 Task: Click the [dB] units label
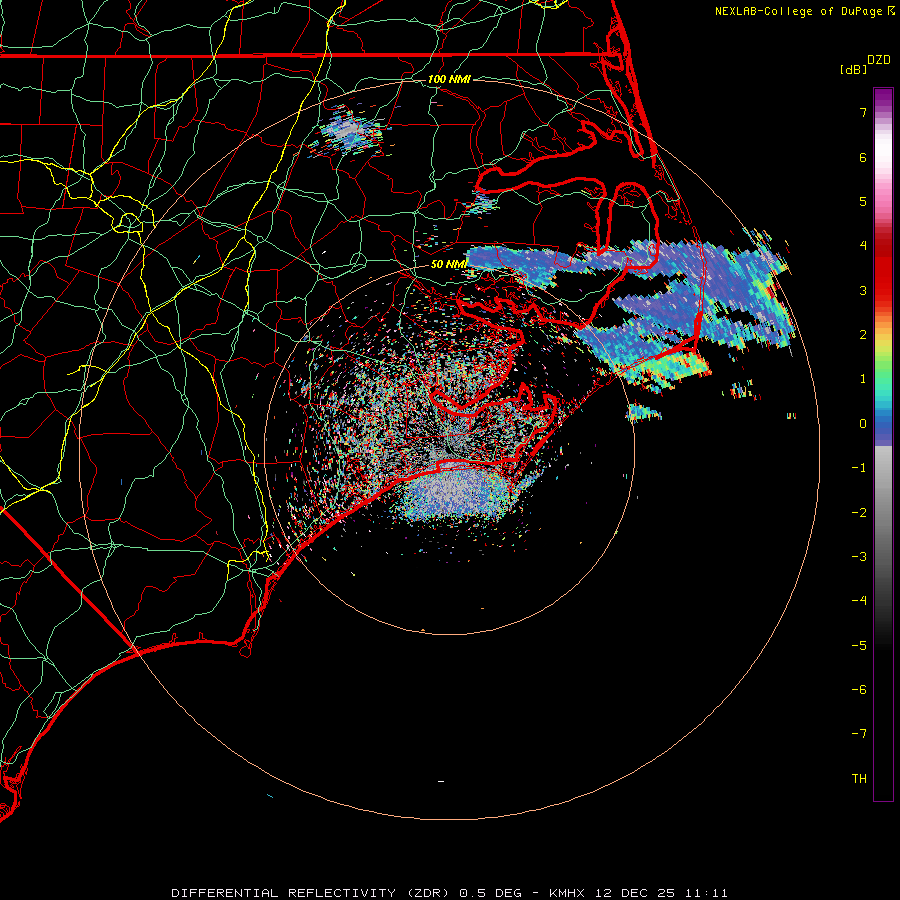tap(853, 69)
